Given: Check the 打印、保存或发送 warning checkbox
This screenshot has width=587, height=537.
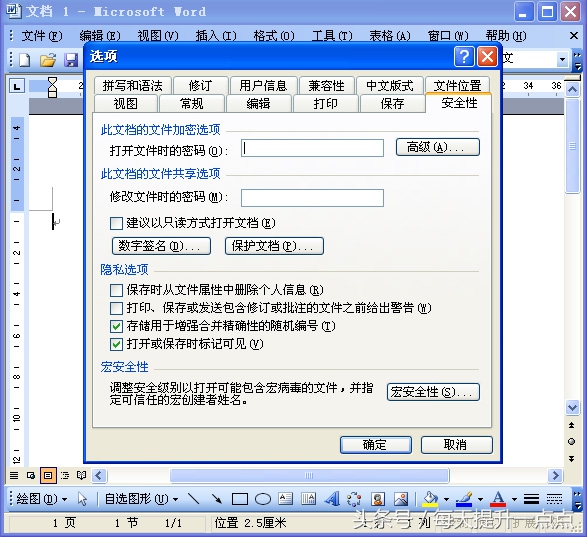Looking at the screenshot, I should pyautogui.click(x=116, y=308).
